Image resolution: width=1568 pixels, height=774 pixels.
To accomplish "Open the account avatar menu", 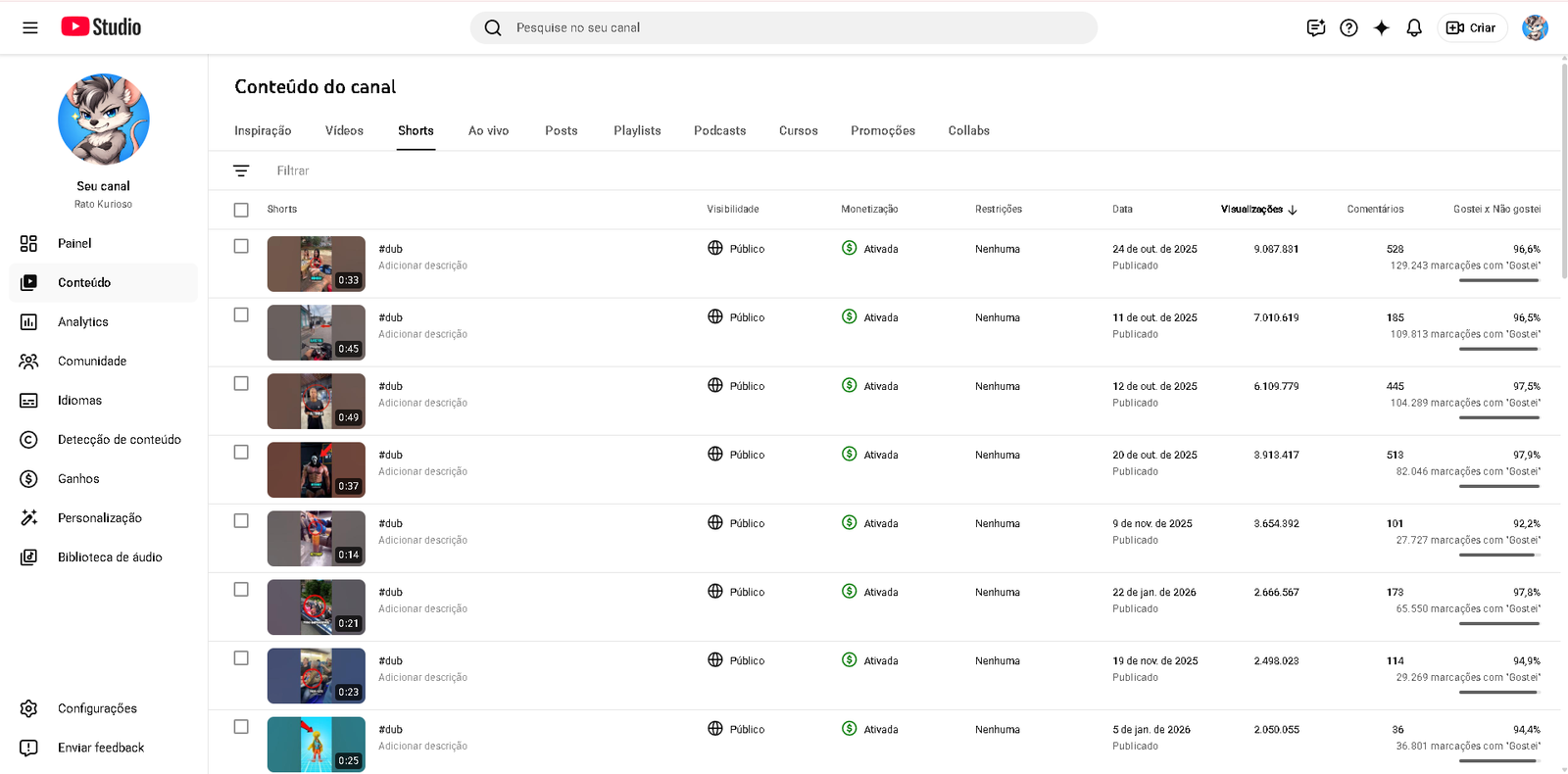I will [1535, 27].
